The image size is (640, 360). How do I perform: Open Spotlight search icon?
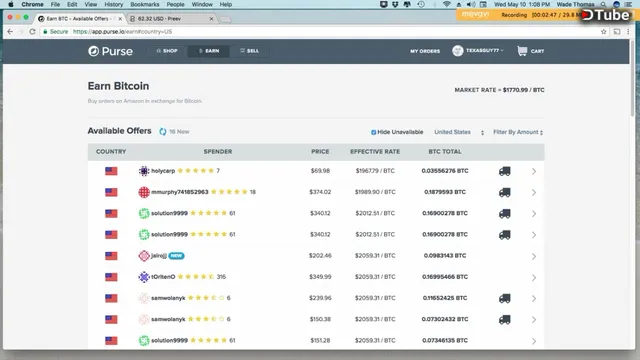click(x=603, y=4)
